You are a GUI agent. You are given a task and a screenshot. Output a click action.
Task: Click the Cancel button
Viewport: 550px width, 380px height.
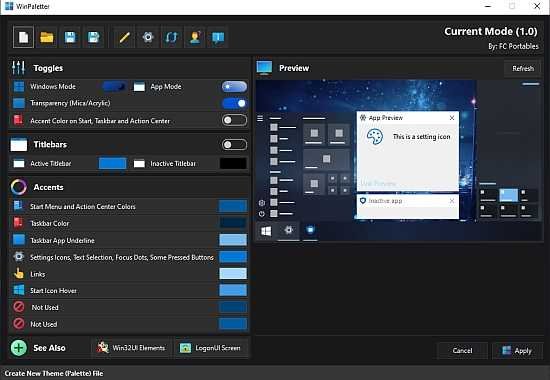pos(462,350)
